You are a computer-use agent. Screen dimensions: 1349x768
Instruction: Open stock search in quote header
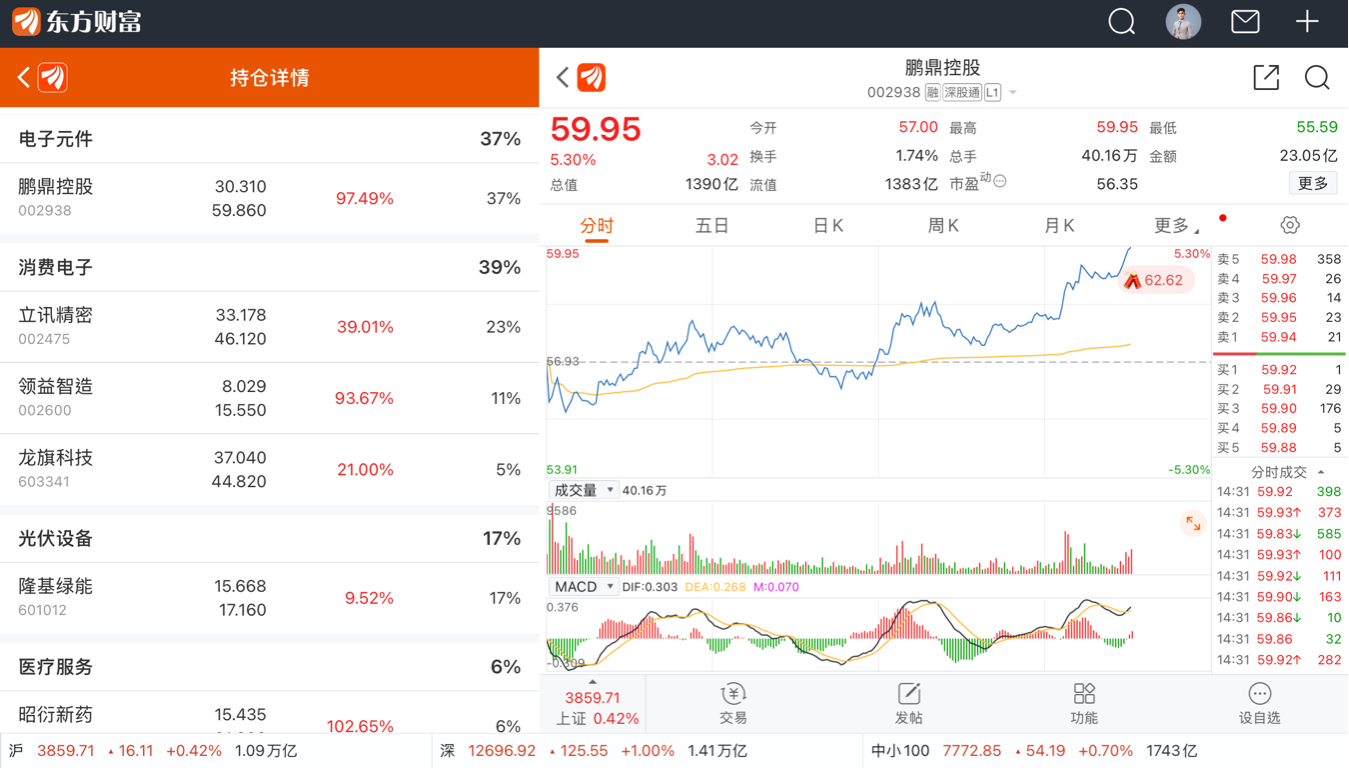pyautogui.click(x=1317, y=77)
